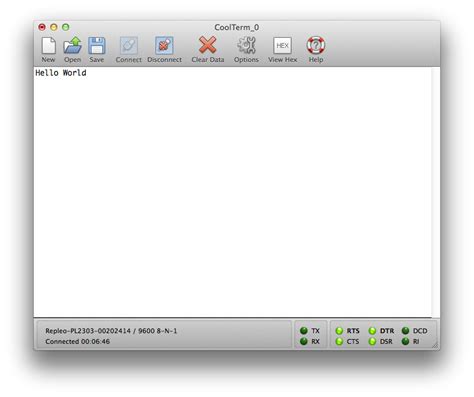Clear Data with the red X icon
This screenshot has width=474, height=397.
(x=208, y=45)
